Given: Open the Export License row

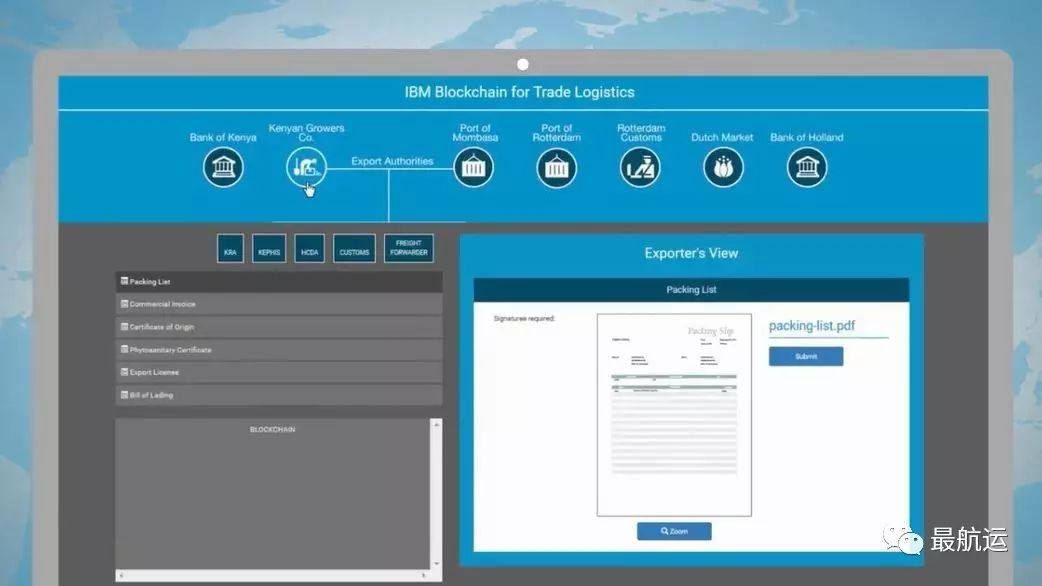Looking at the screenshot, I should click(x=279, y=372).
